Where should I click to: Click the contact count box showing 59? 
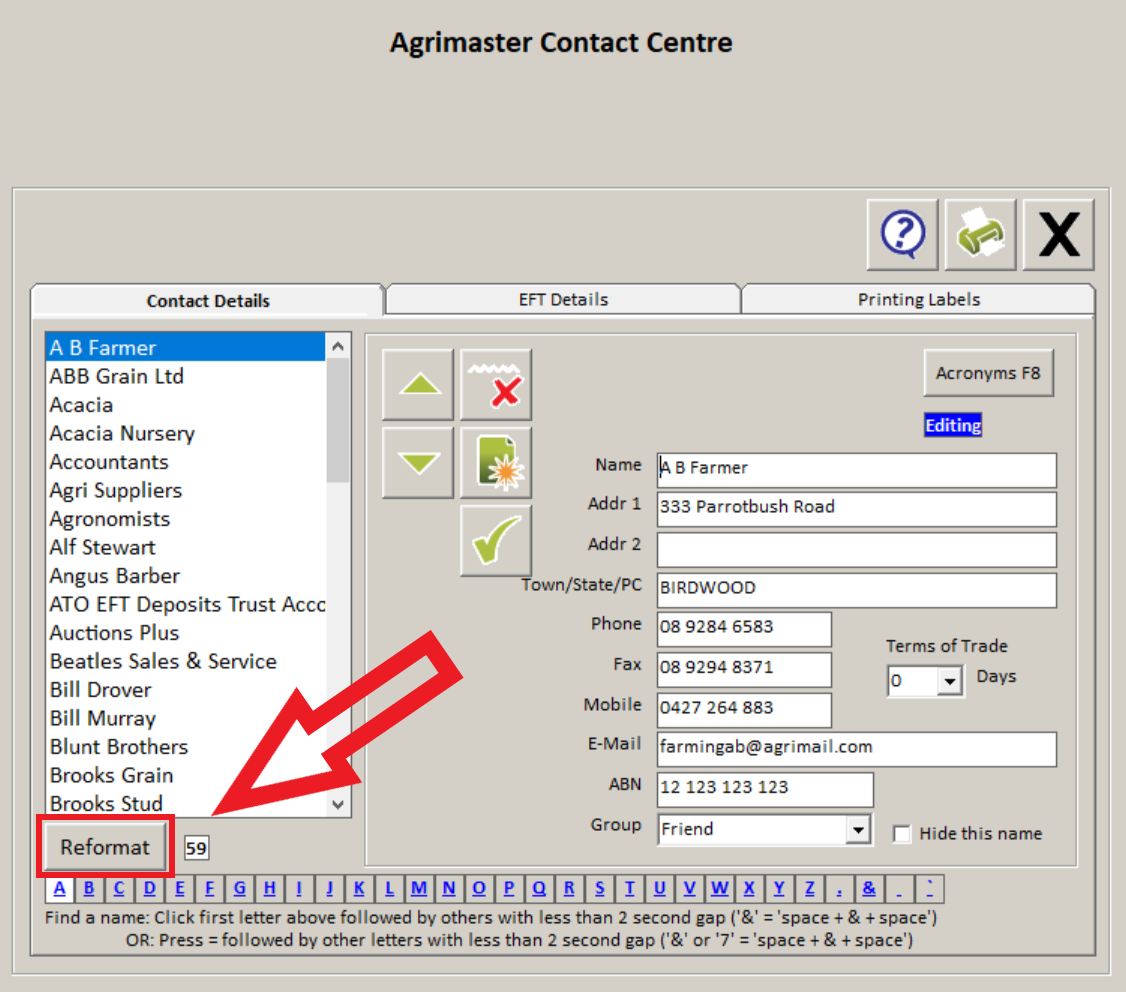[x=196, y=848]
